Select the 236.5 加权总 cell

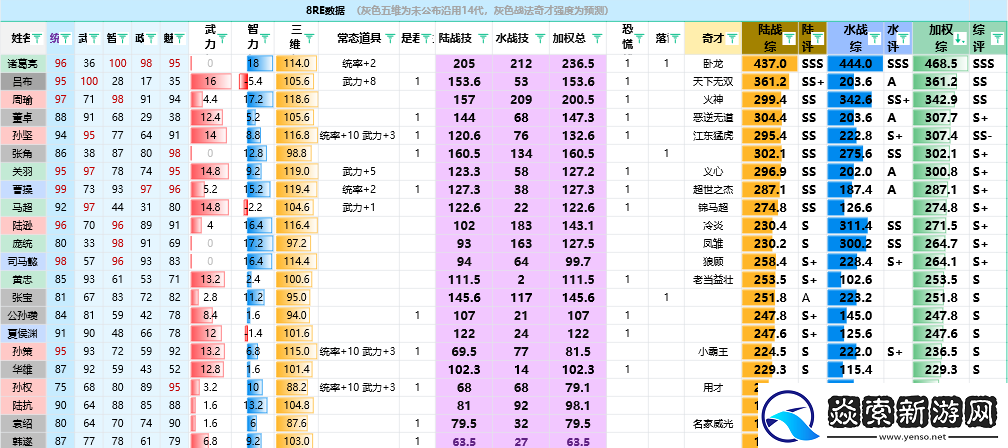coord(577,64)
